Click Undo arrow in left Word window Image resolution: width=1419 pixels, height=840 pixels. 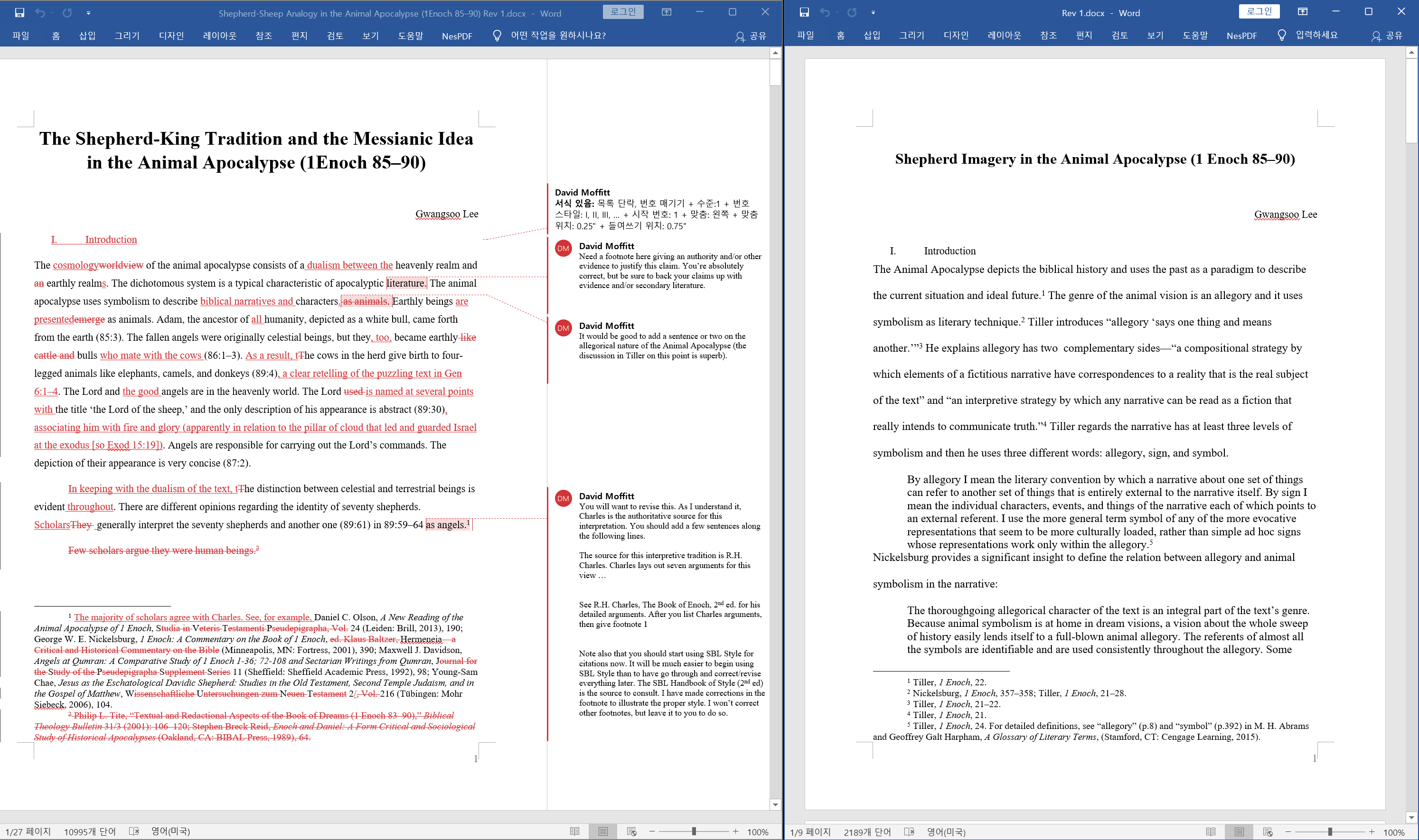(39, 12)
